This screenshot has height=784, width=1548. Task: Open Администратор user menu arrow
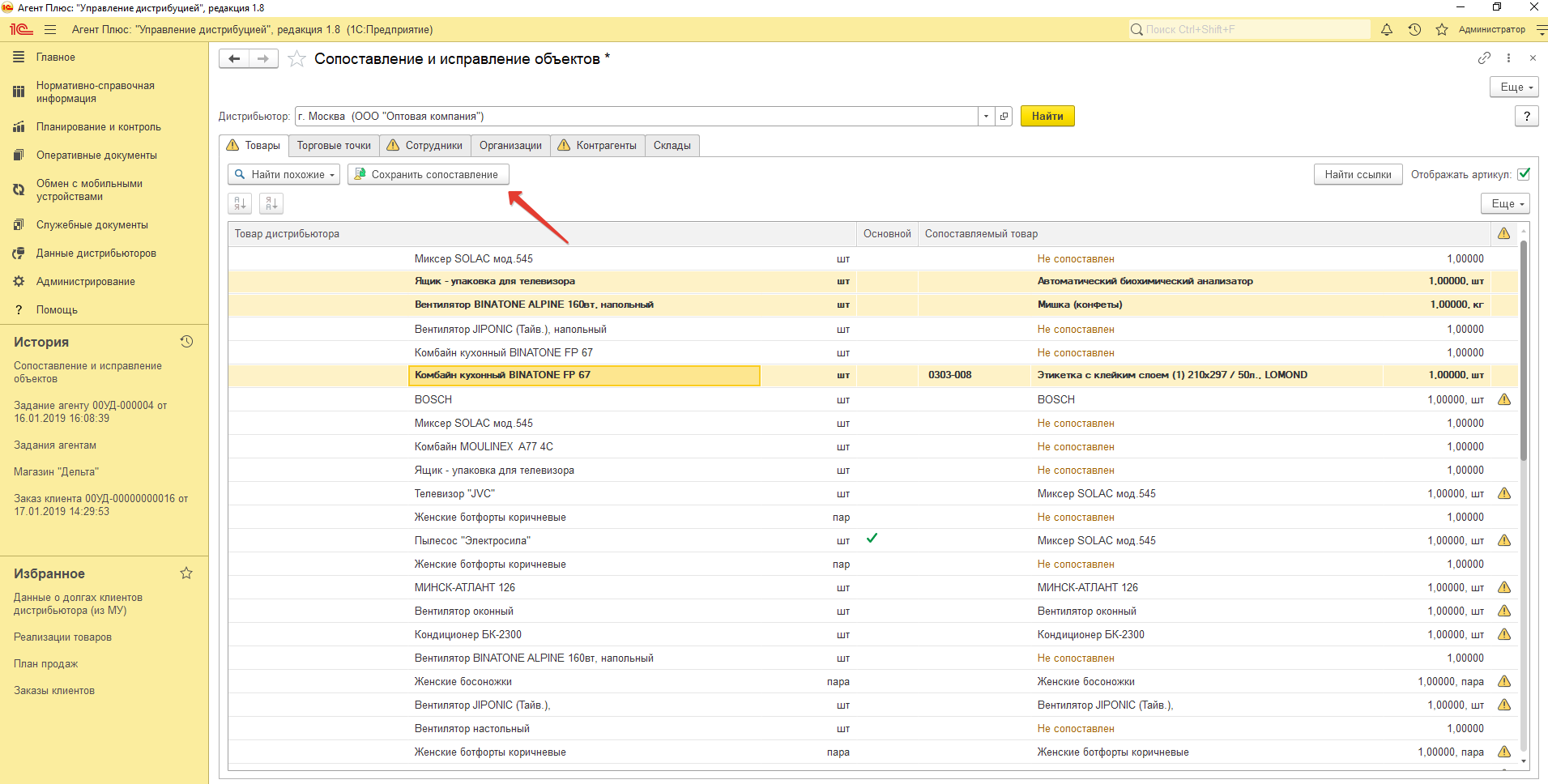pyautogui.click(x=1542, y=29)
